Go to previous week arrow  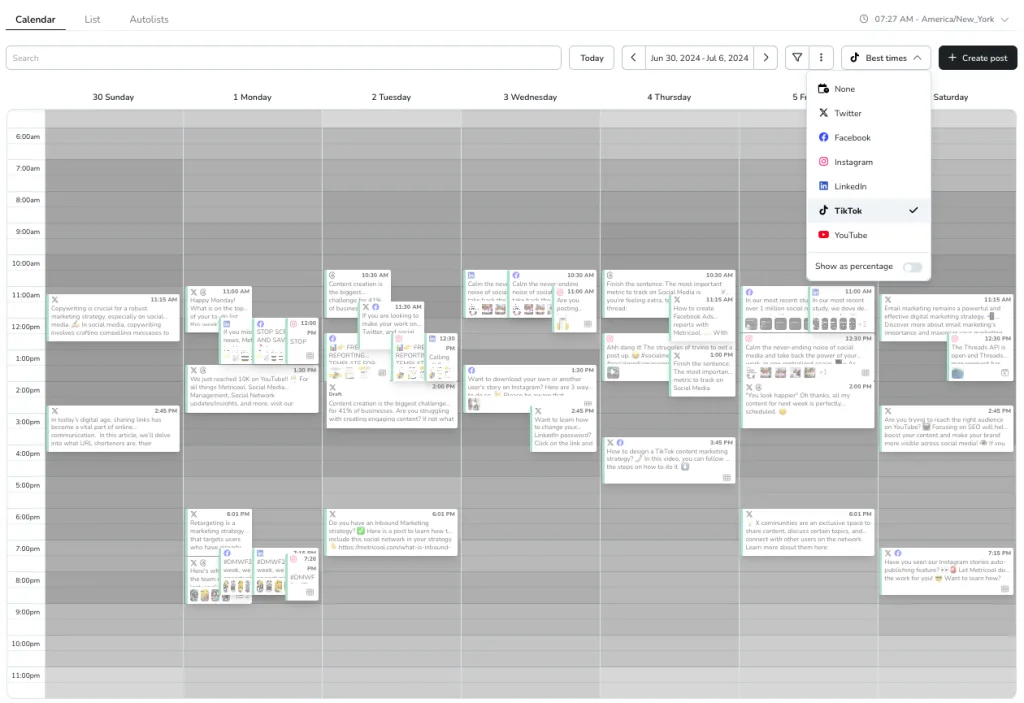coord(633,58)
